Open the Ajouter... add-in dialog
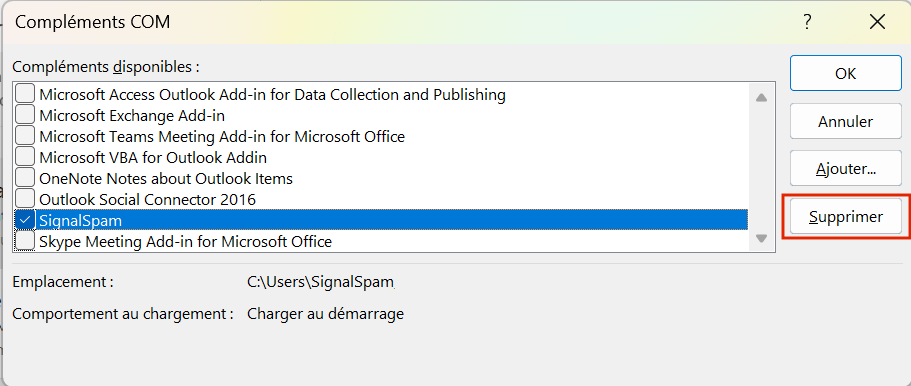Image resolution: width=911 pixels, height=386 pixels. pyautogui.click(x=846, y=169)
